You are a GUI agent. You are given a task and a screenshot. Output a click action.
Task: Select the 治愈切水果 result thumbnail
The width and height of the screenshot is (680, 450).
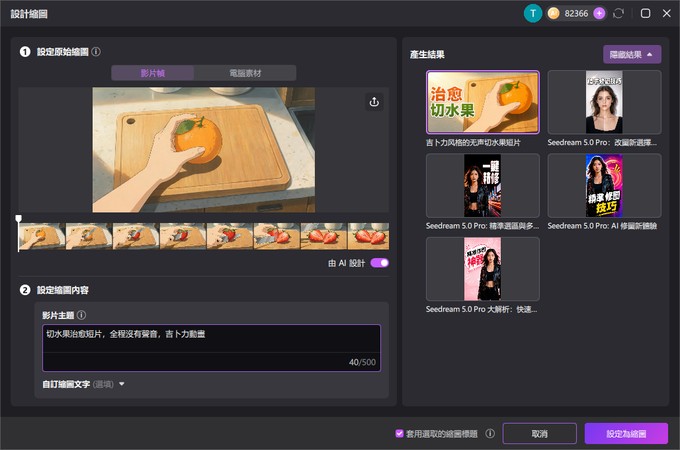(x=483, y=102)
